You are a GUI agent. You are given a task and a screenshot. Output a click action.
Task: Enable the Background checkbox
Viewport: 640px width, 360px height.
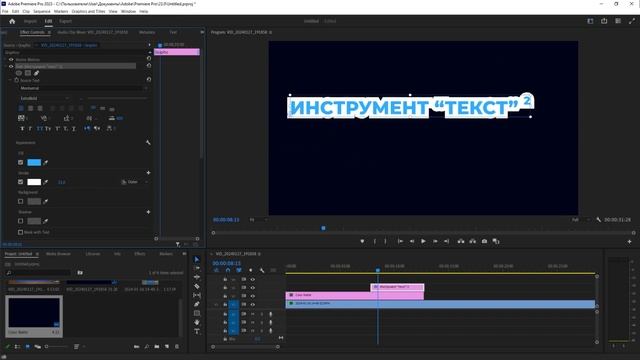tap(20, 201)
